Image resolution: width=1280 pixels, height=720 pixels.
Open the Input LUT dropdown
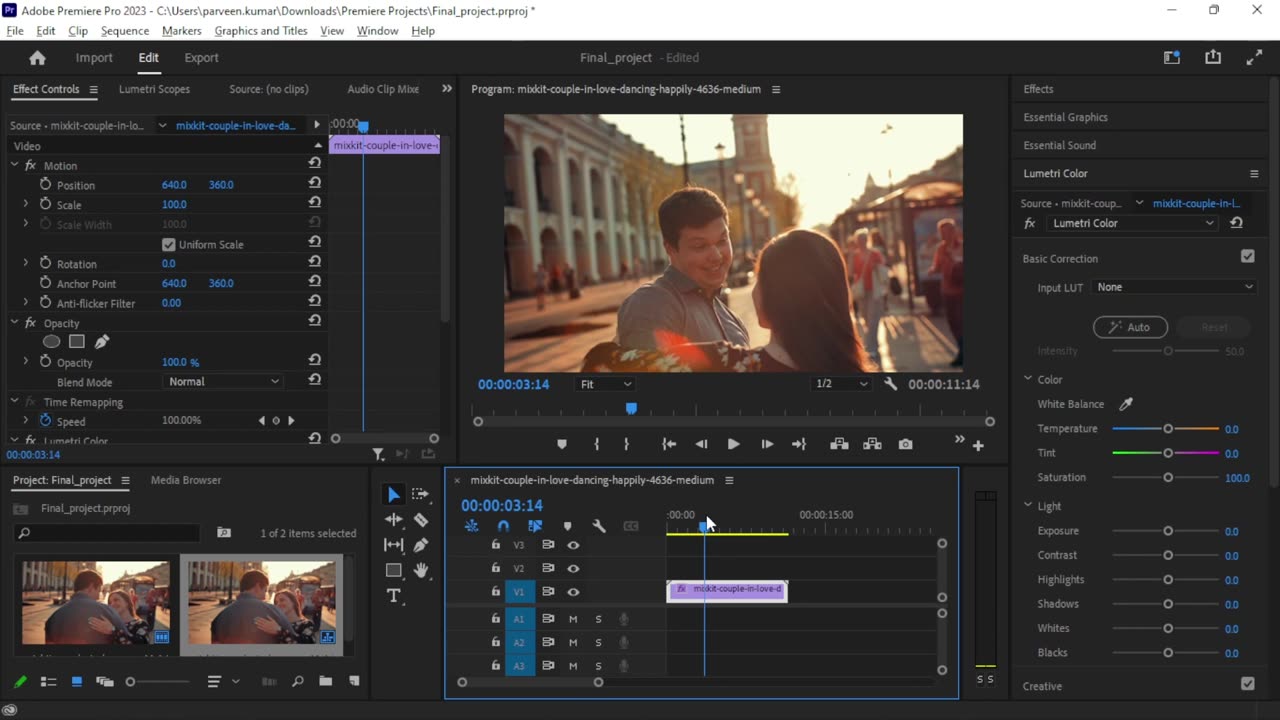[x=1174, y=287]
